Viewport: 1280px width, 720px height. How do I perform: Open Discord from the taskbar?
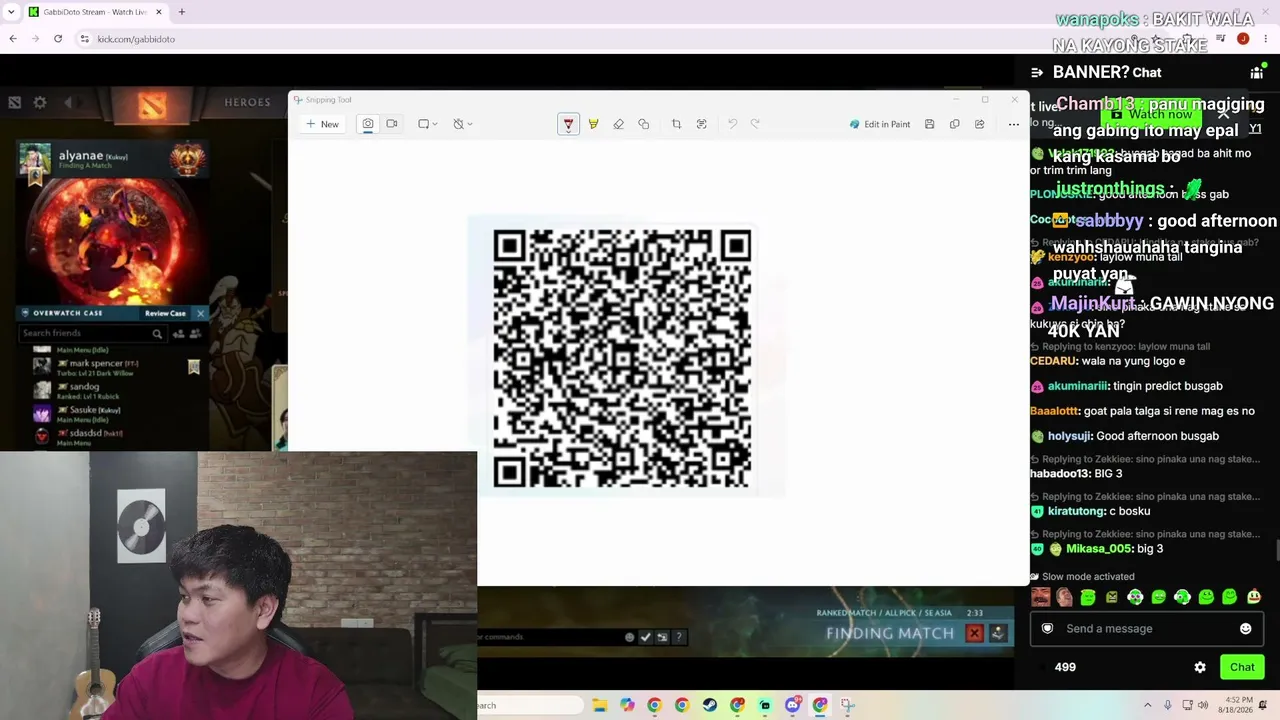(x=792, y=705)
